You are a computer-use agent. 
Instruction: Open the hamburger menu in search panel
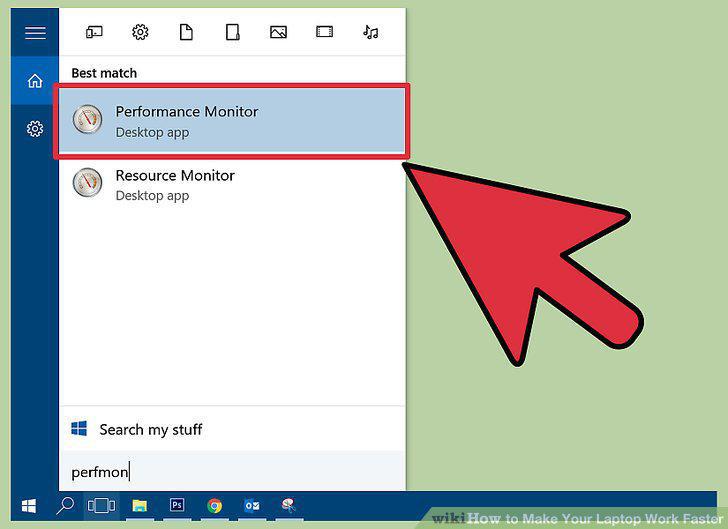coord(35,33)
